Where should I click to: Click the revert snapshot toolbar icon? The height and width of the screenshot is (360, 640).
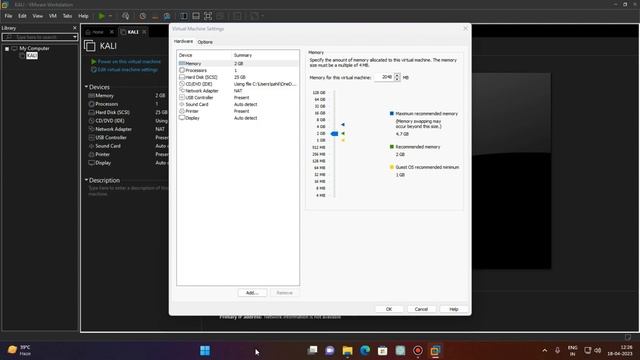(155, 16)
